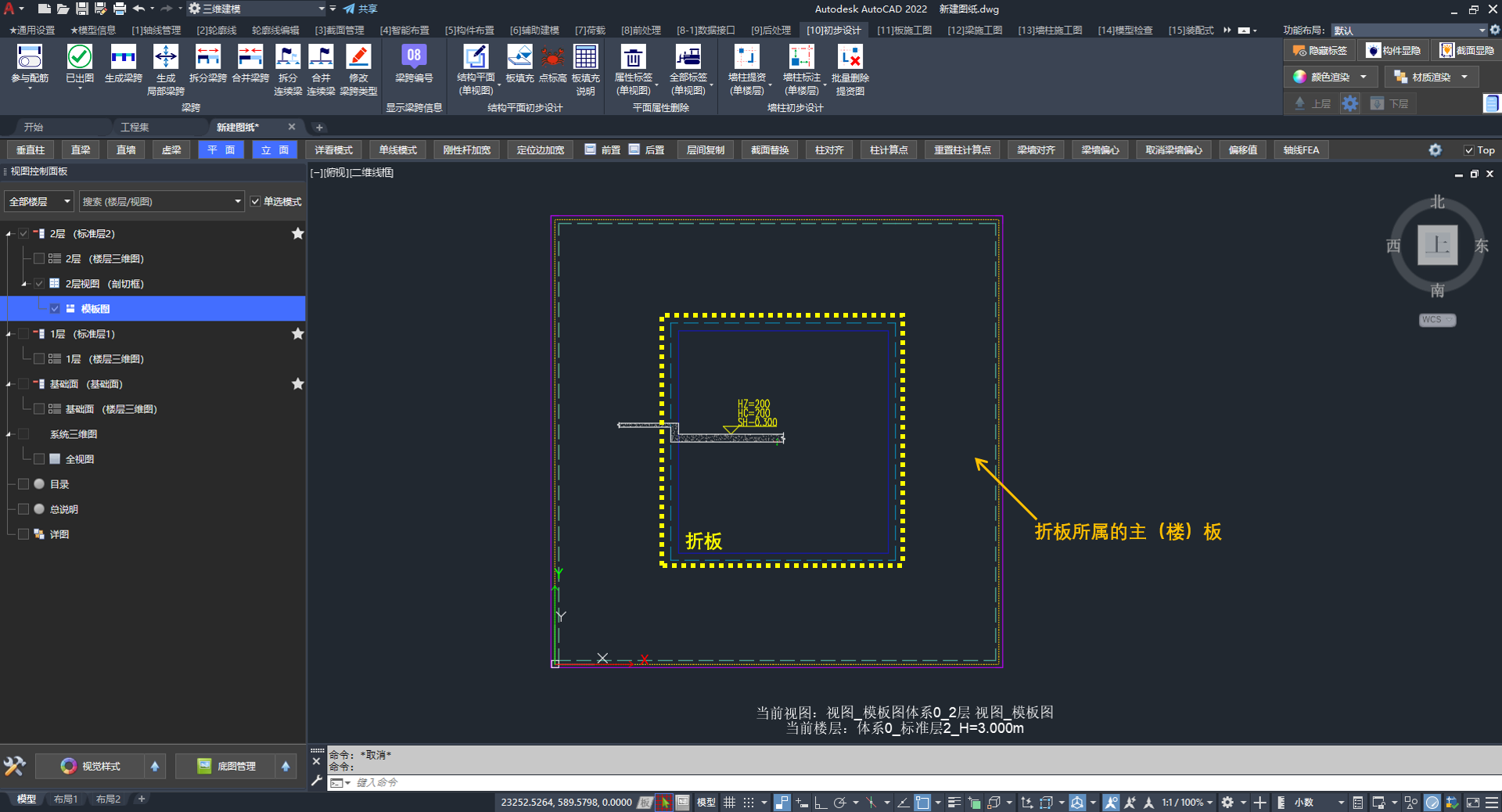1502x812 pixels.
Task: Click the 层间复制 button
Action: tap(705, 150)
